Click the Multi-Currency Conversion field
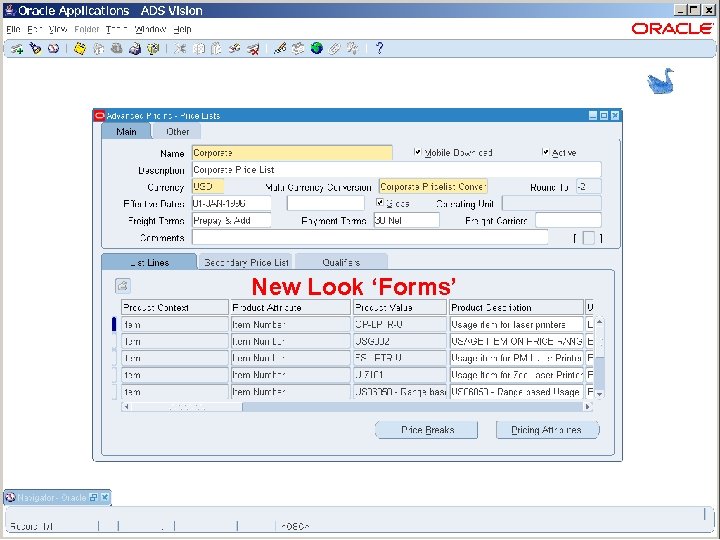The height and width of the screenshot is (540, 720). point(433,186)
